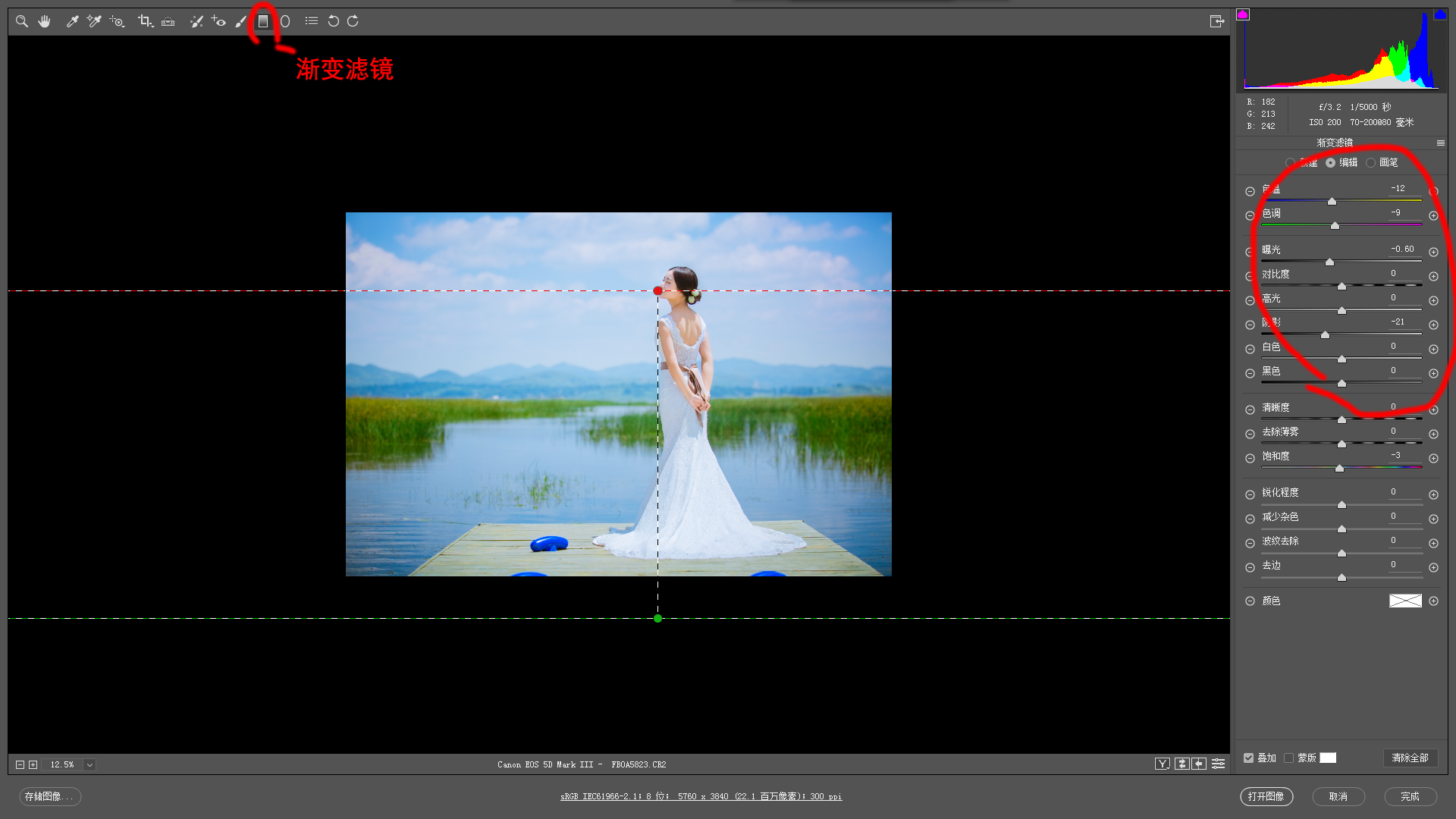The width and height of the screenshot is (1456, 819).
Task: Decrease 色调 with minus icon
Action: tap(1250, 216)
